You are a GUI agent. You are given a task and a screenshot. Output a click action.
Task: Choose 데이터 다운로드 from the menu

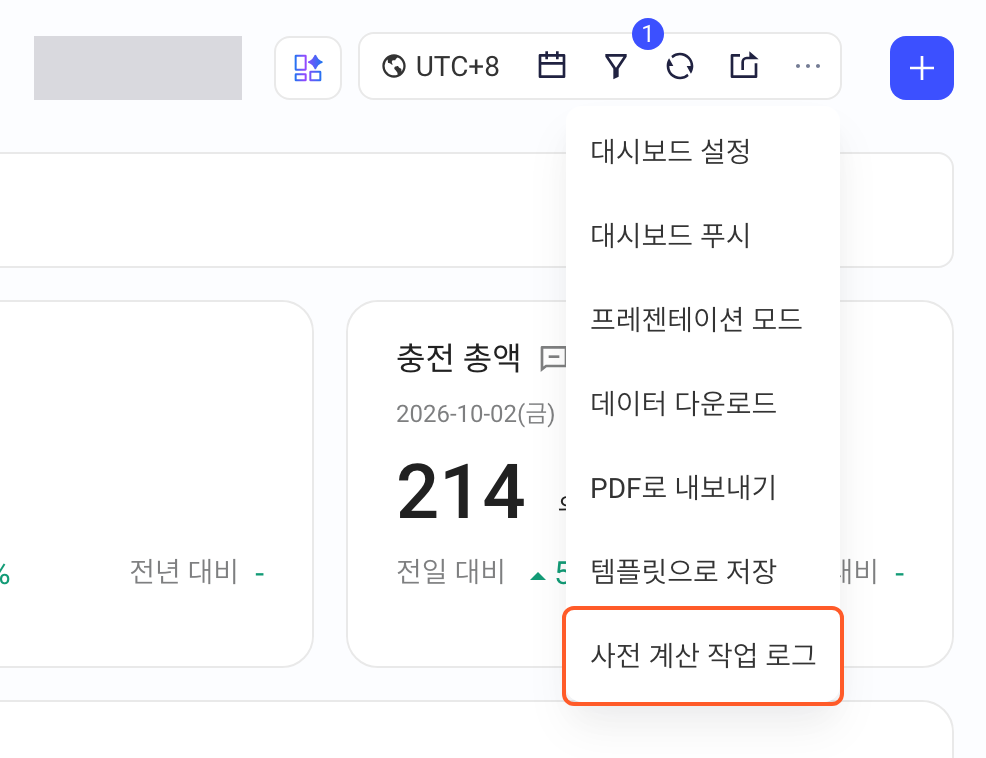tap(703, 403)
